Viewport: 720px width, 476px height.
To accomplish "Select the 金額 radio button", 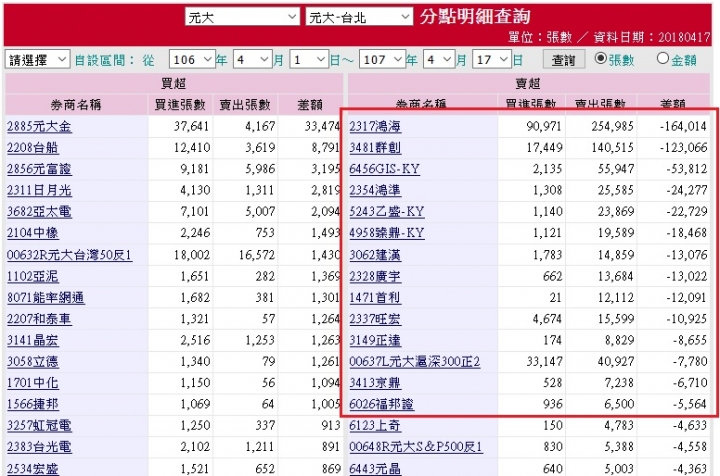I will coord(663,58).
